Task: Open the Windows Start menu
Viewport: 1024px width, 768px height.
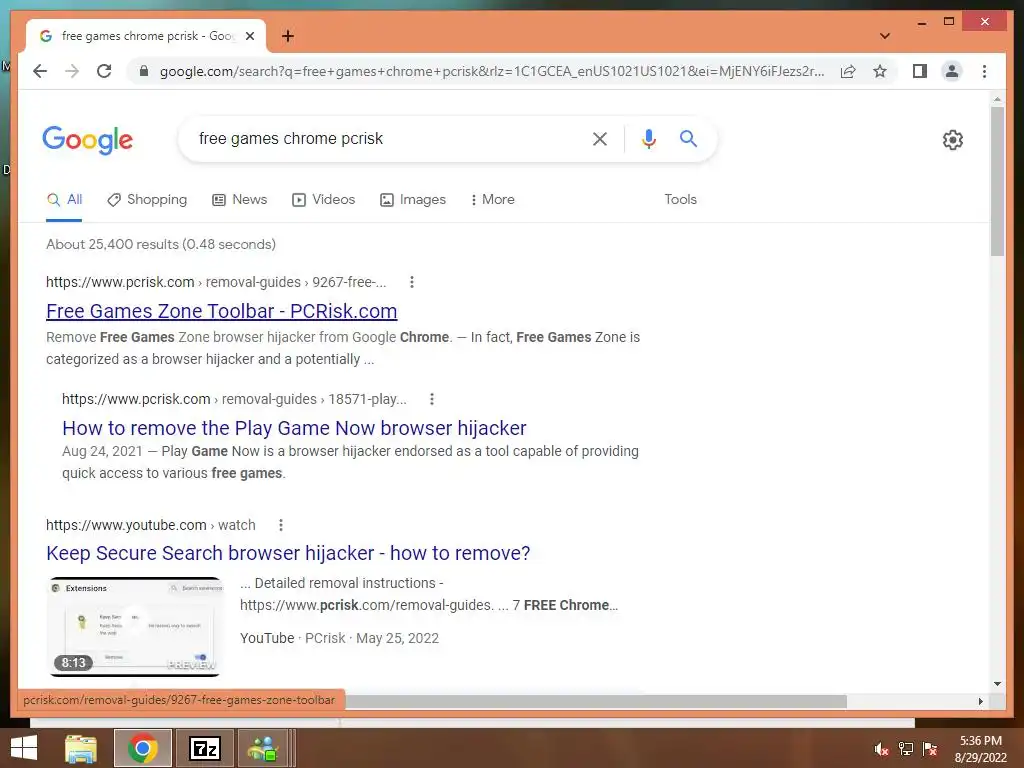Action: coord(24,748)
